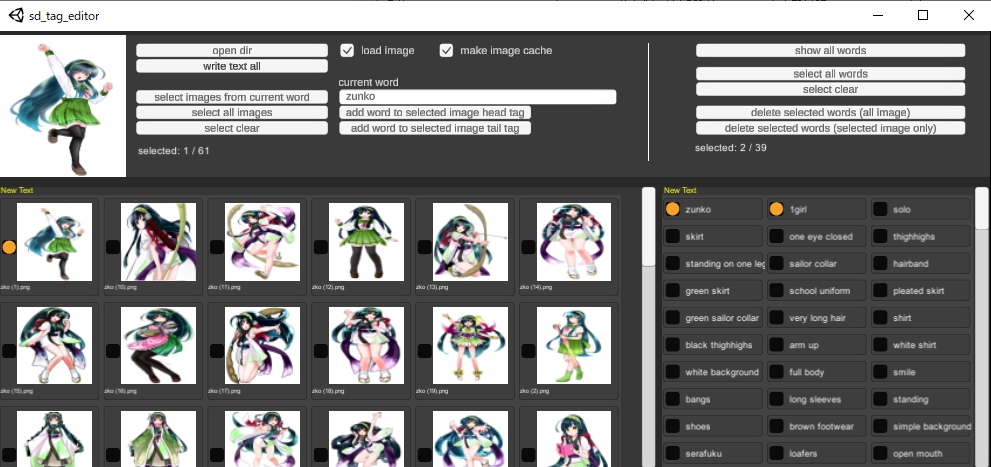The image size is (991, 467).
Task: Select the pleated skirt word toggle
Action: pyautogui.click(x=880, y=291)
